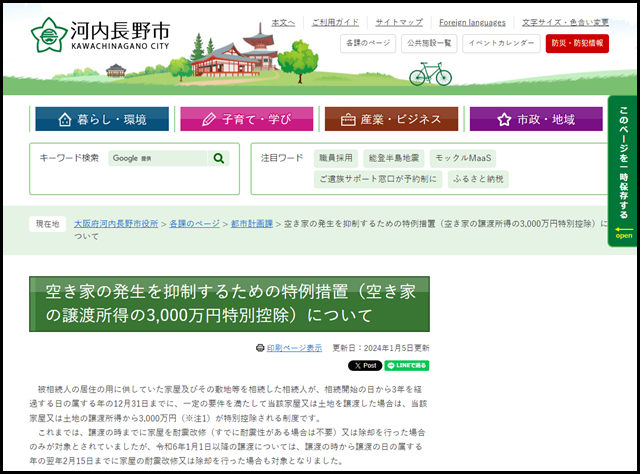Click the pencil icon on 子育て・学び
640x474 pixels.
point(209,120)
